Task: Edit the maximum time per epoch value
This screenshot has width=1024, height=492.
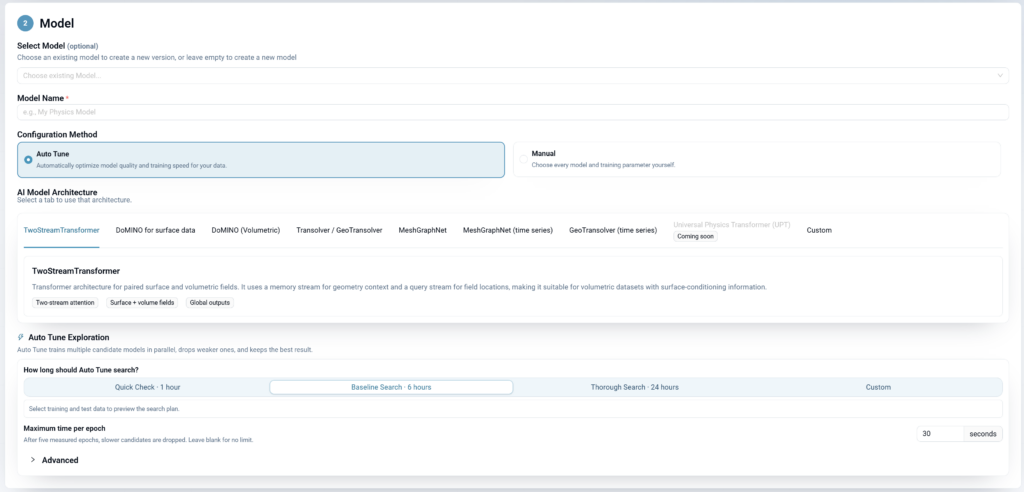Action: pyautogui.click(x=940, y=434)
